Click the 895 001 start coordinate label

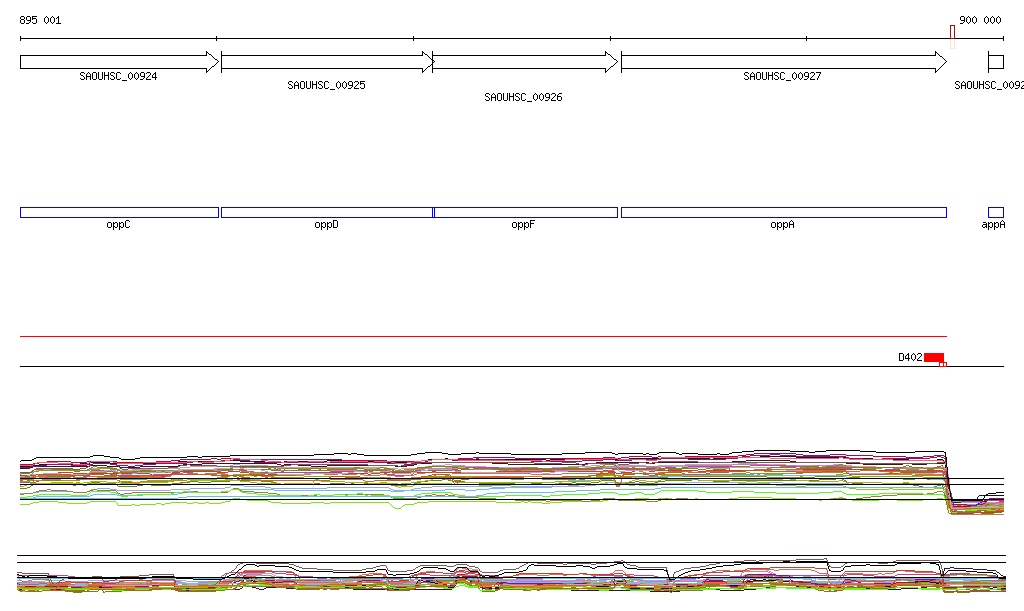(40, 20)
